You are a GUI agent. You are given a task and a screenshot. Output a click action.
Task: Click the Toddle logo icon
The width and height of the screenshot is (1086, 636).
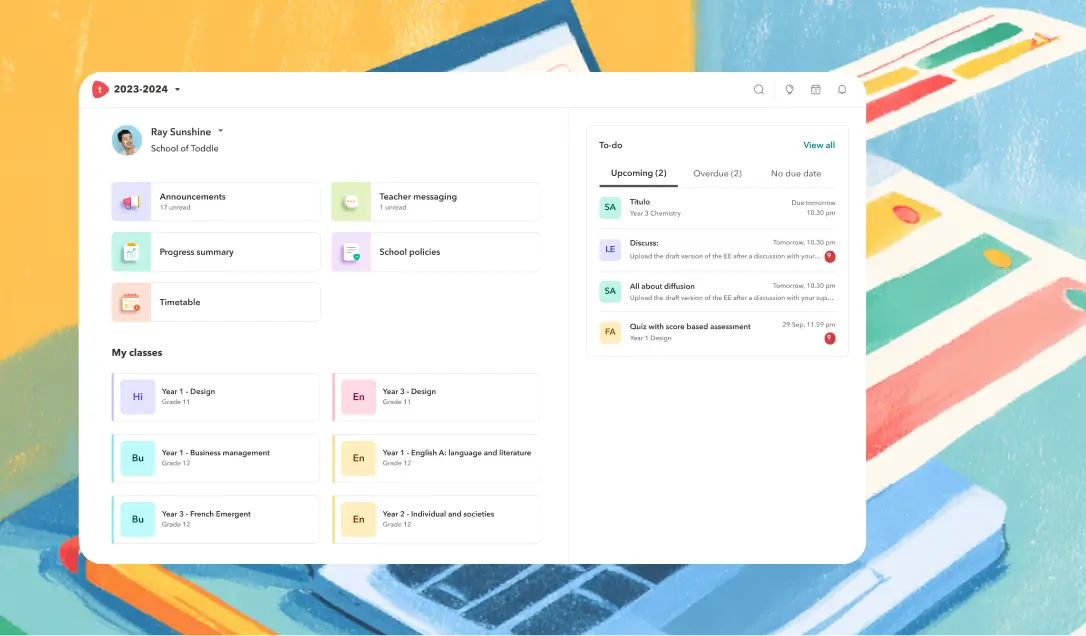click(100, 89)
